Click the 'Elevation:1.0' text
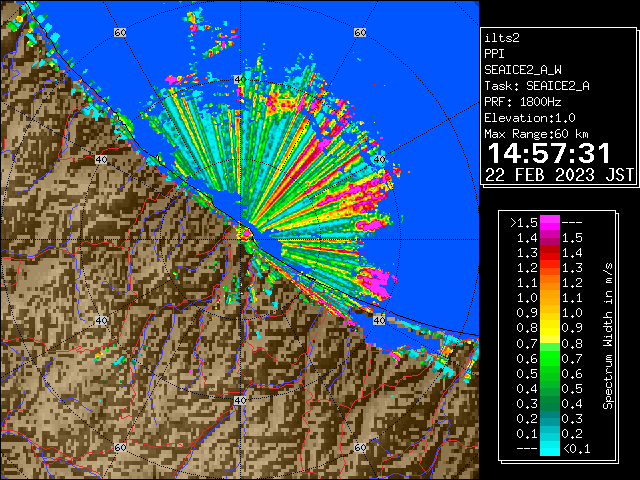640x480 pixels. [x=530, y=118]
